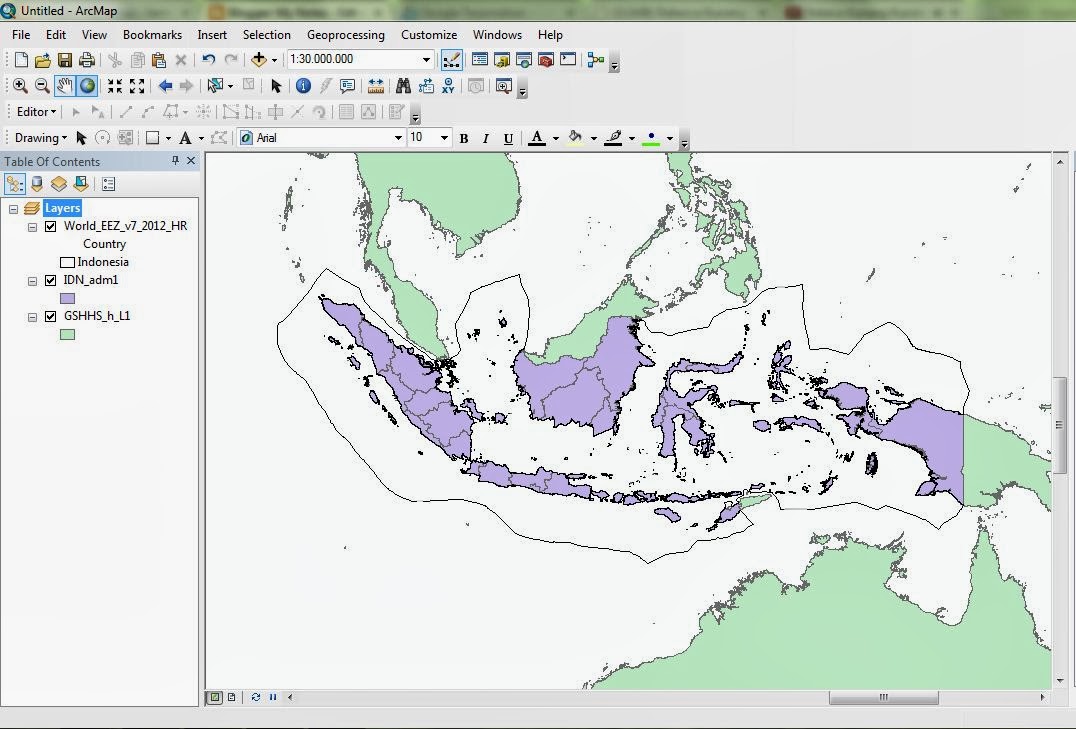1076x729 pixels.
Task: Open the Bookmarks menu
Action: tap(152, 34)
